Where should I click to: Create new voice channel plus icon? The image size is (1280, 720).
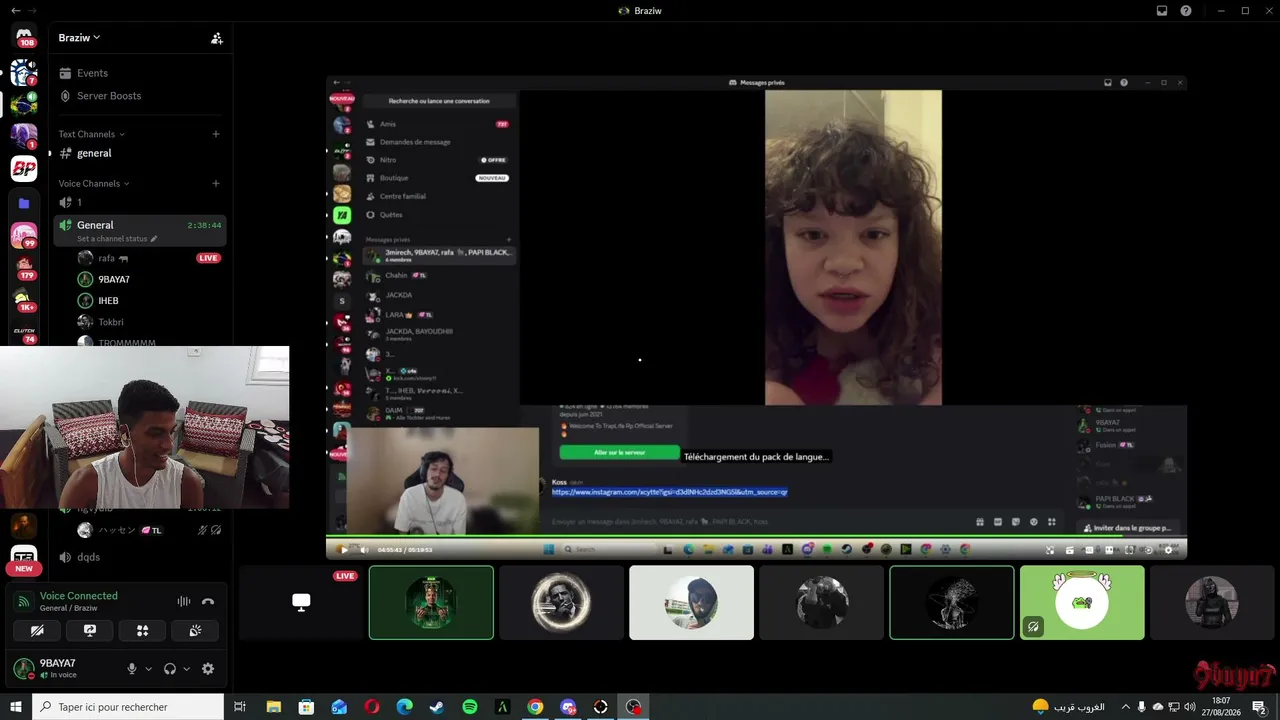coord(216,183)
